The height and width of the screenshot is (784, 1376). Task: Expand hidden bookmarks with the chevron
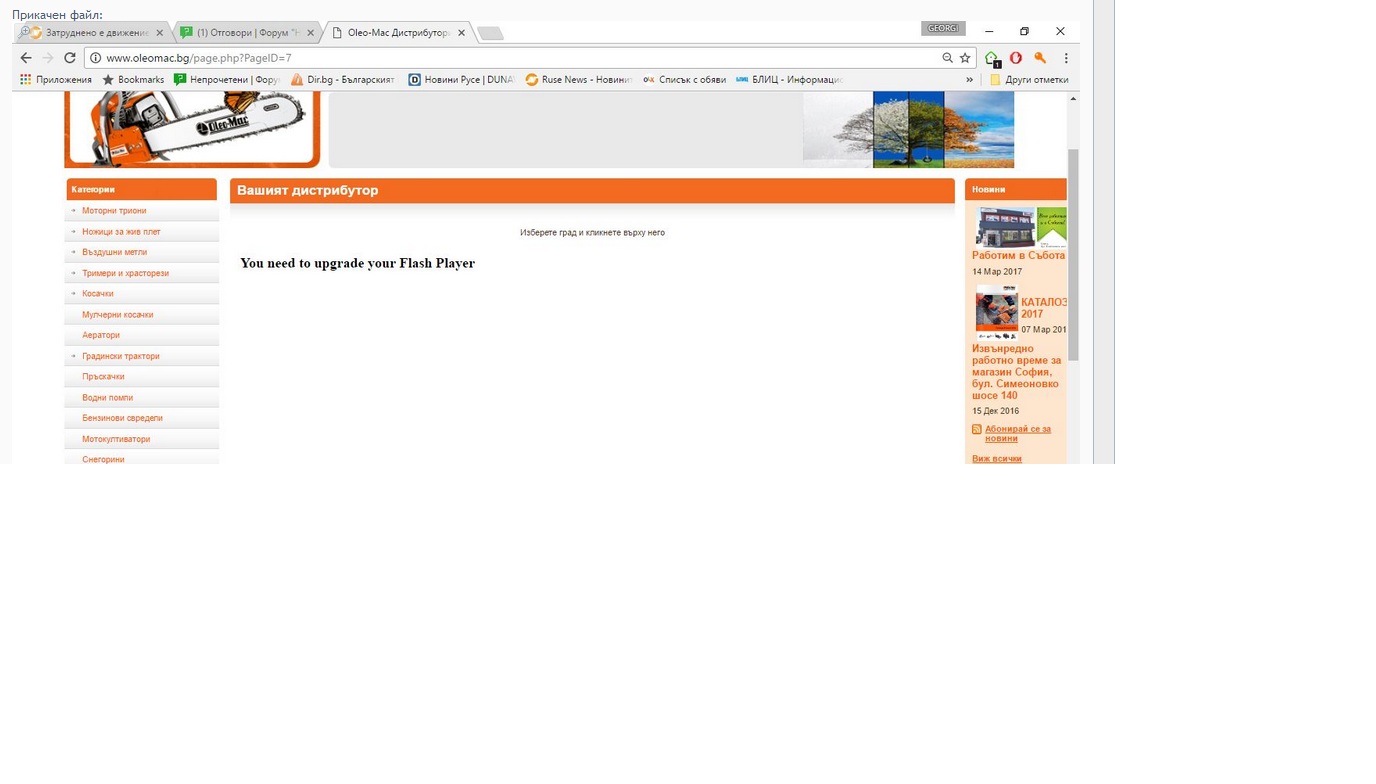969,80
